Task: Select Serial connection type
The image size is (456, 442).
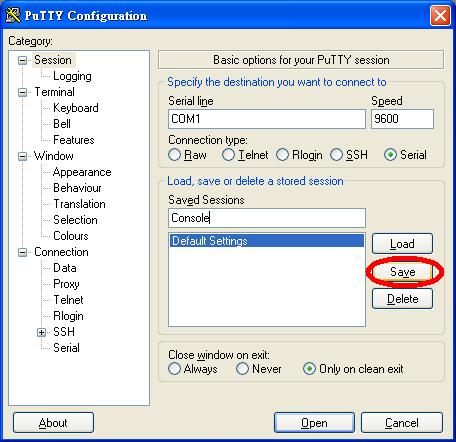Action: click(x=390, y=155)
